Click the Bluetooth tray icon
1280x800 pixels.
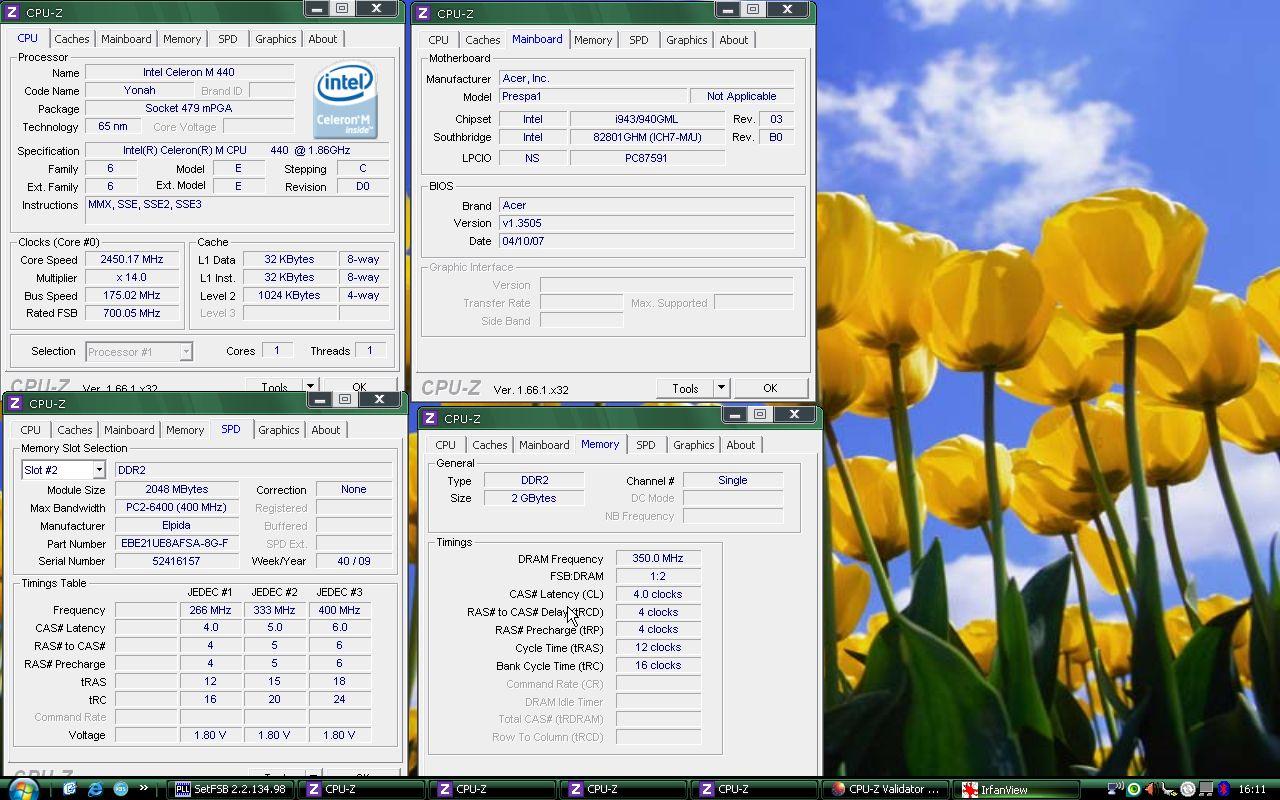pos(1223,789)
